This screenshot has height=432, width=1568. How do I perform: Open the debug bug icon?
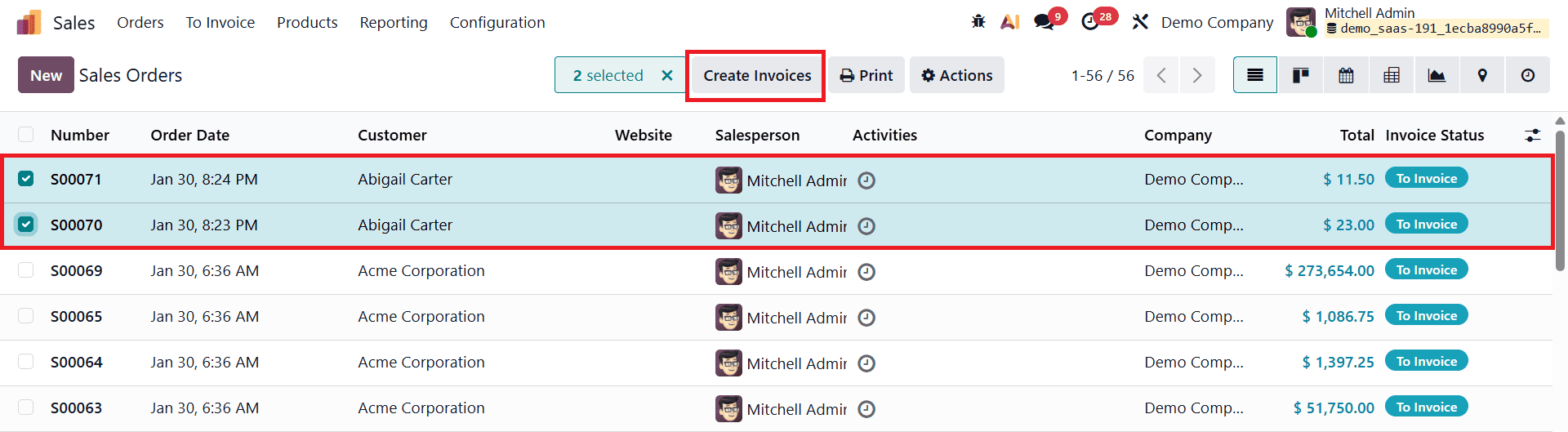[x=978, y=22]
